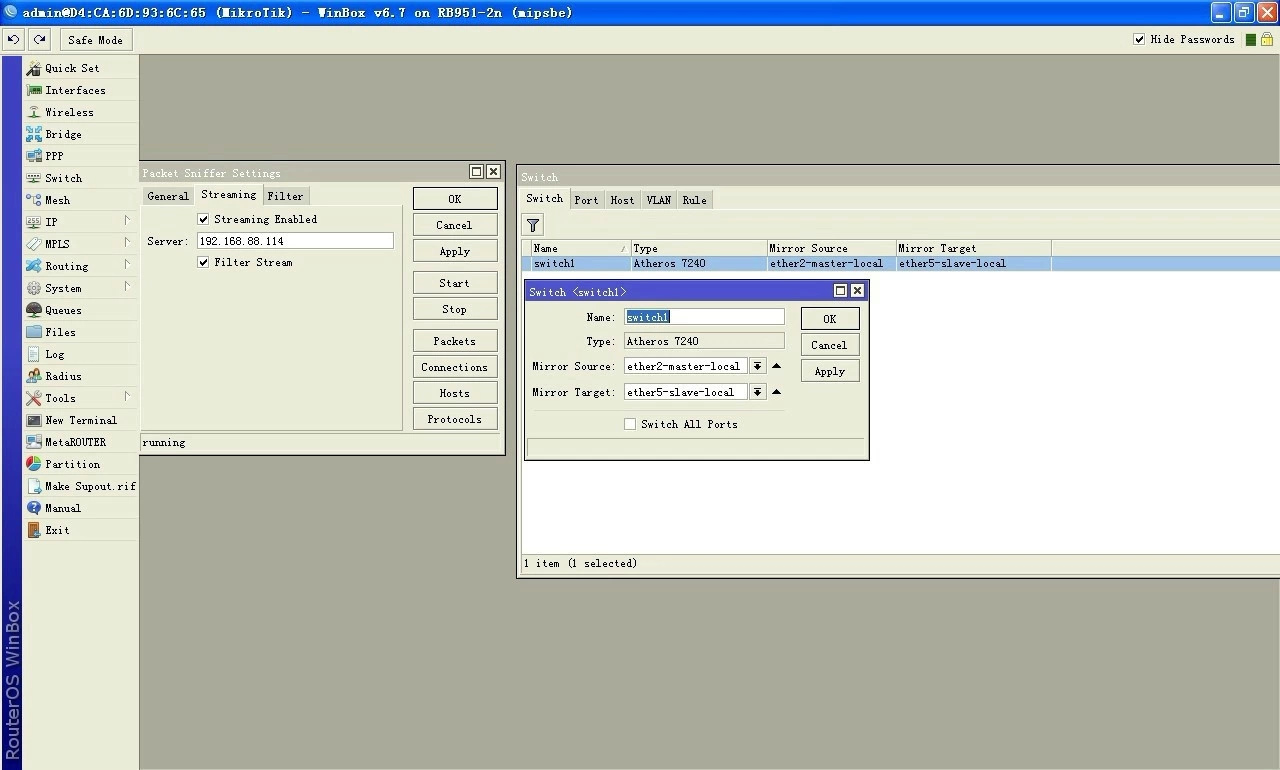The image size is (1280, 770).
Task: Click Safe Mode button
Action: (96, 40)
